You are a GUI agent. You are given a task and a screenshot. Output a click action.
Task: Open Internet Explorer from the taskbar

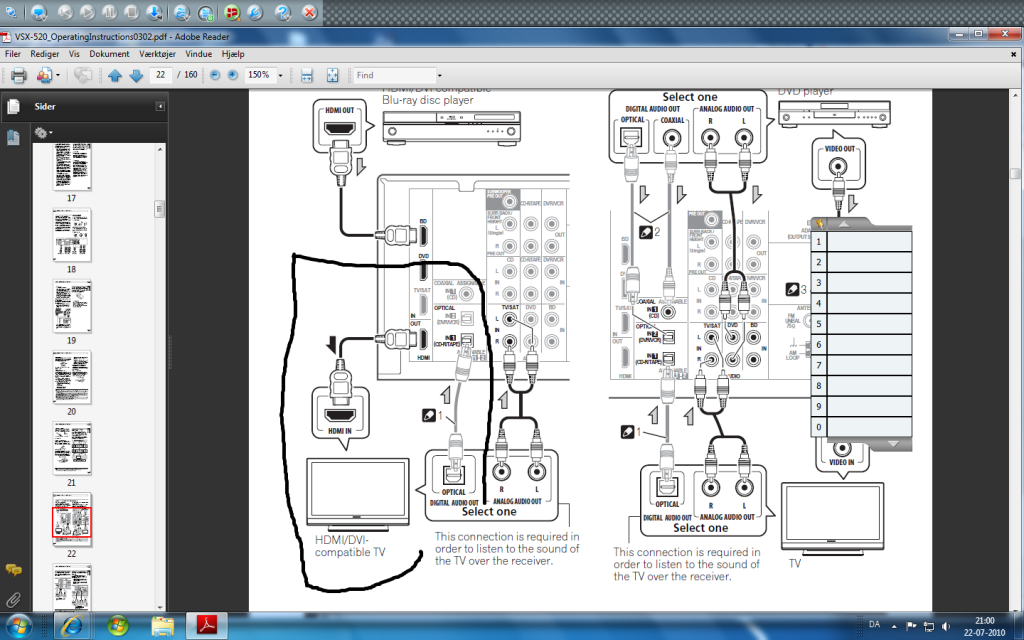point(72,626)
